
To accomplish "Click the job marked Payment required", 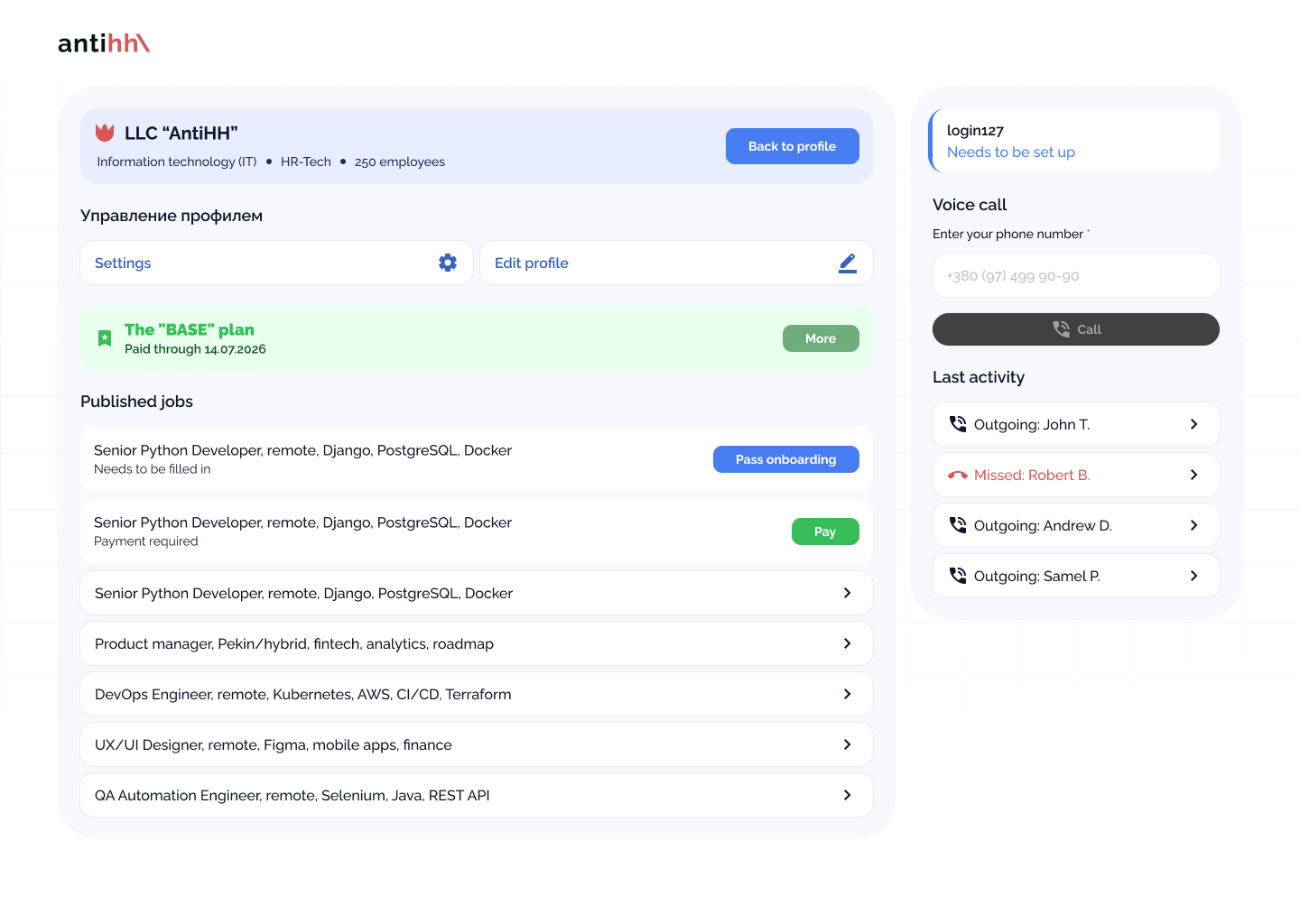I will tap(477, 531).
